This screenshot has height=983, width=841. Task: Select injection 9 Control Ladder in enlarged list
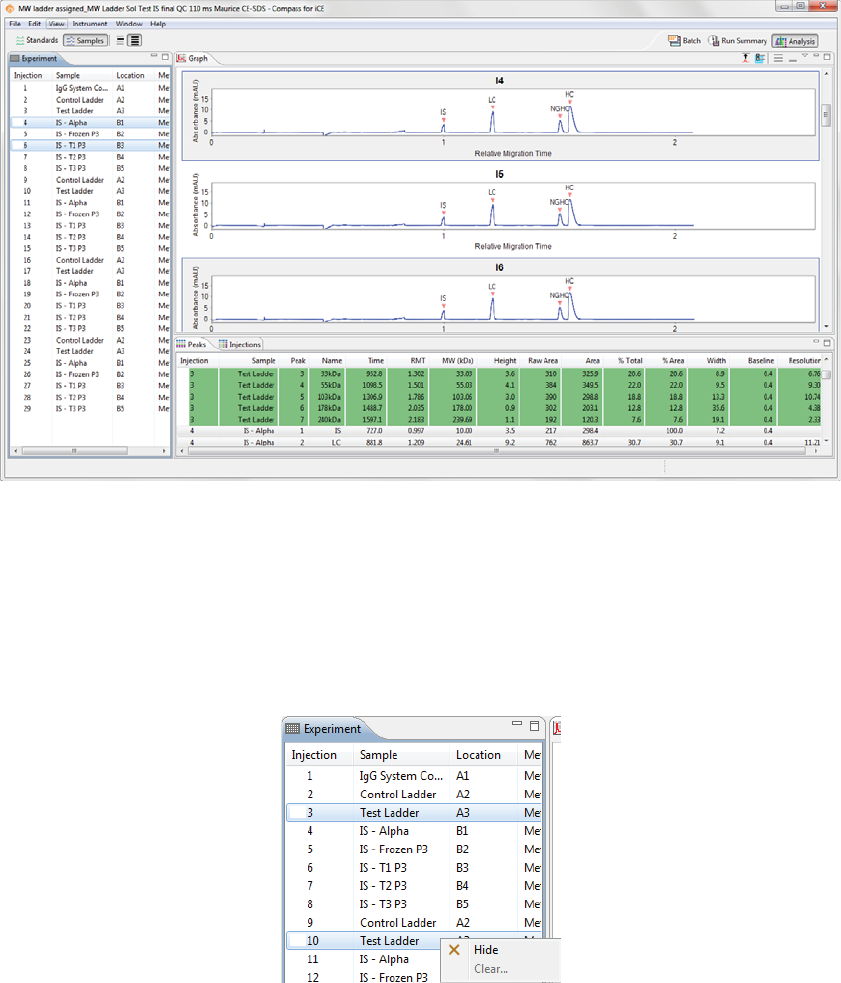click(x=414, y=923)
